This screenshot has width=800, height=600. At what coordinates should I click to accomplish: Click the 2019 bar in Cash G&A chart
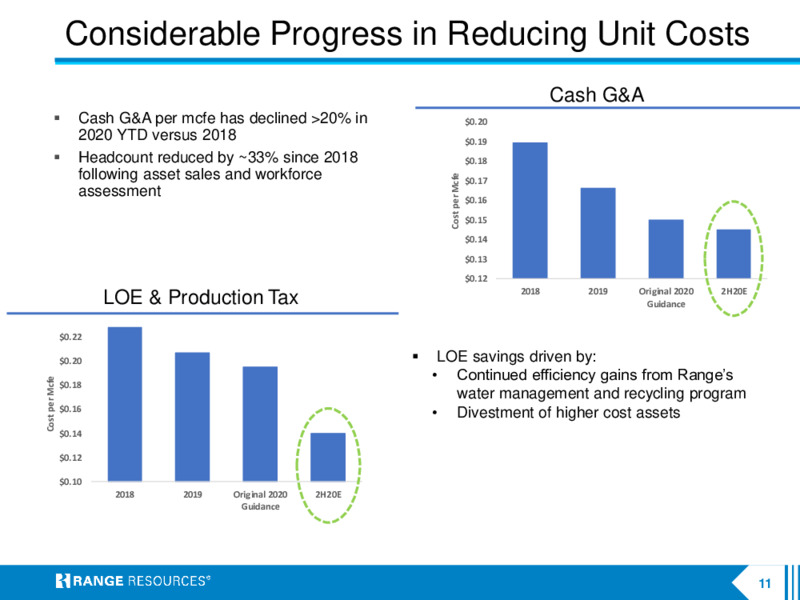click(598, 233)
